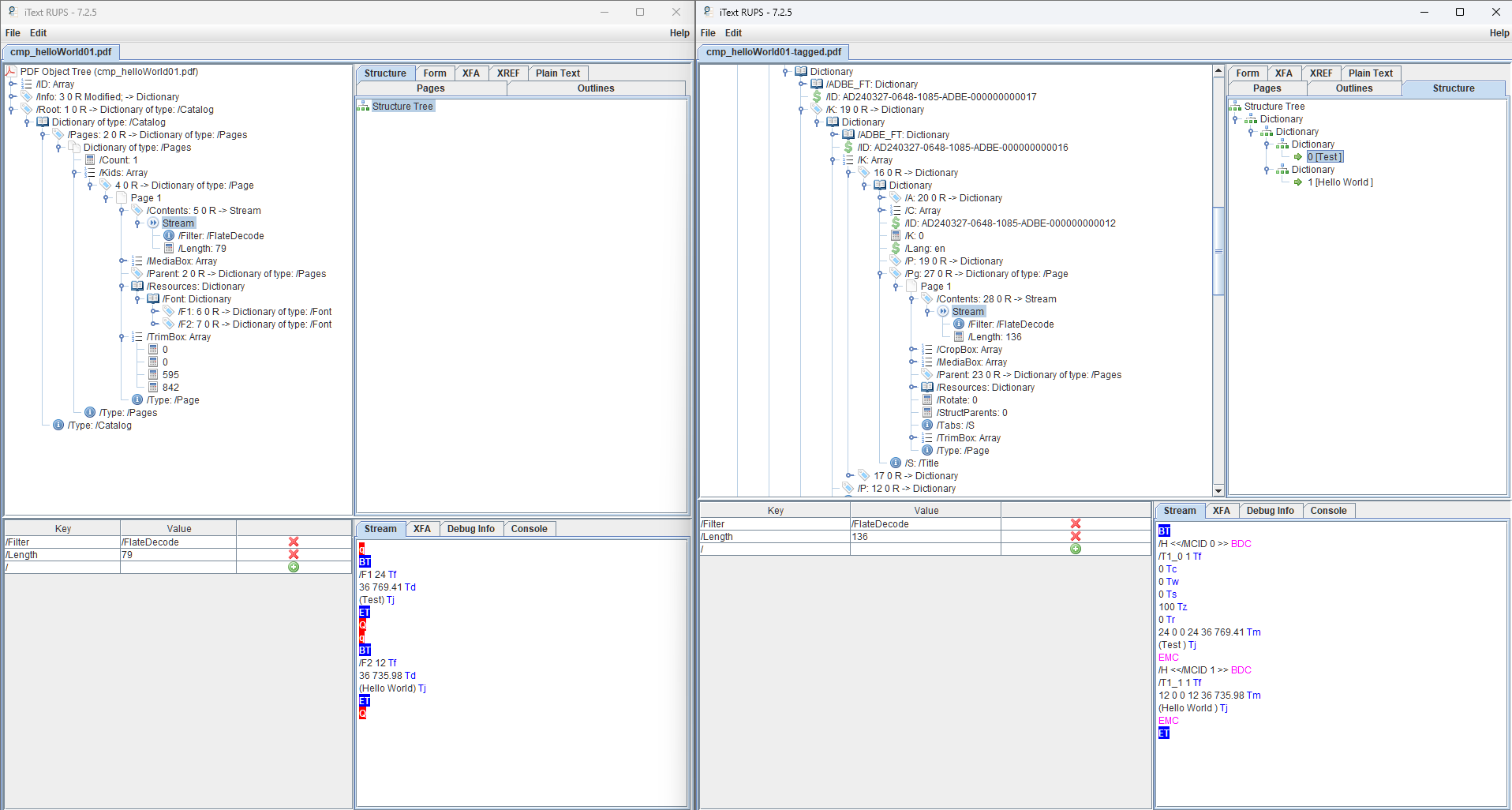Click the green plus icon in the tagged PDF table
The image size is (1512, 810).
1074,548
